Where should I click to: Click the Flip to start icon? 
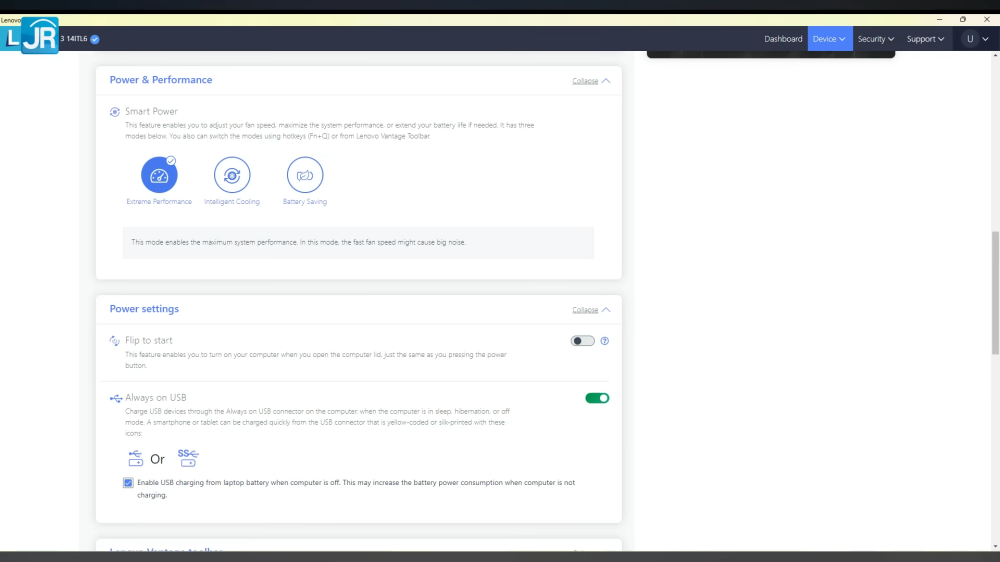click(115, 341)
